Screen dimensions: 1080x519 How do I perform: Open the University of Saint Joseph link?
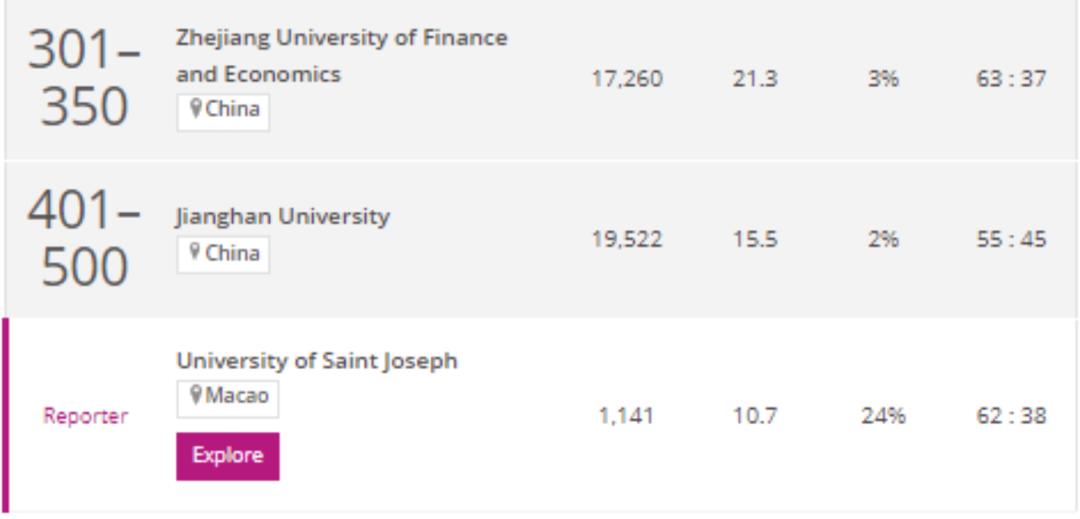317,360
